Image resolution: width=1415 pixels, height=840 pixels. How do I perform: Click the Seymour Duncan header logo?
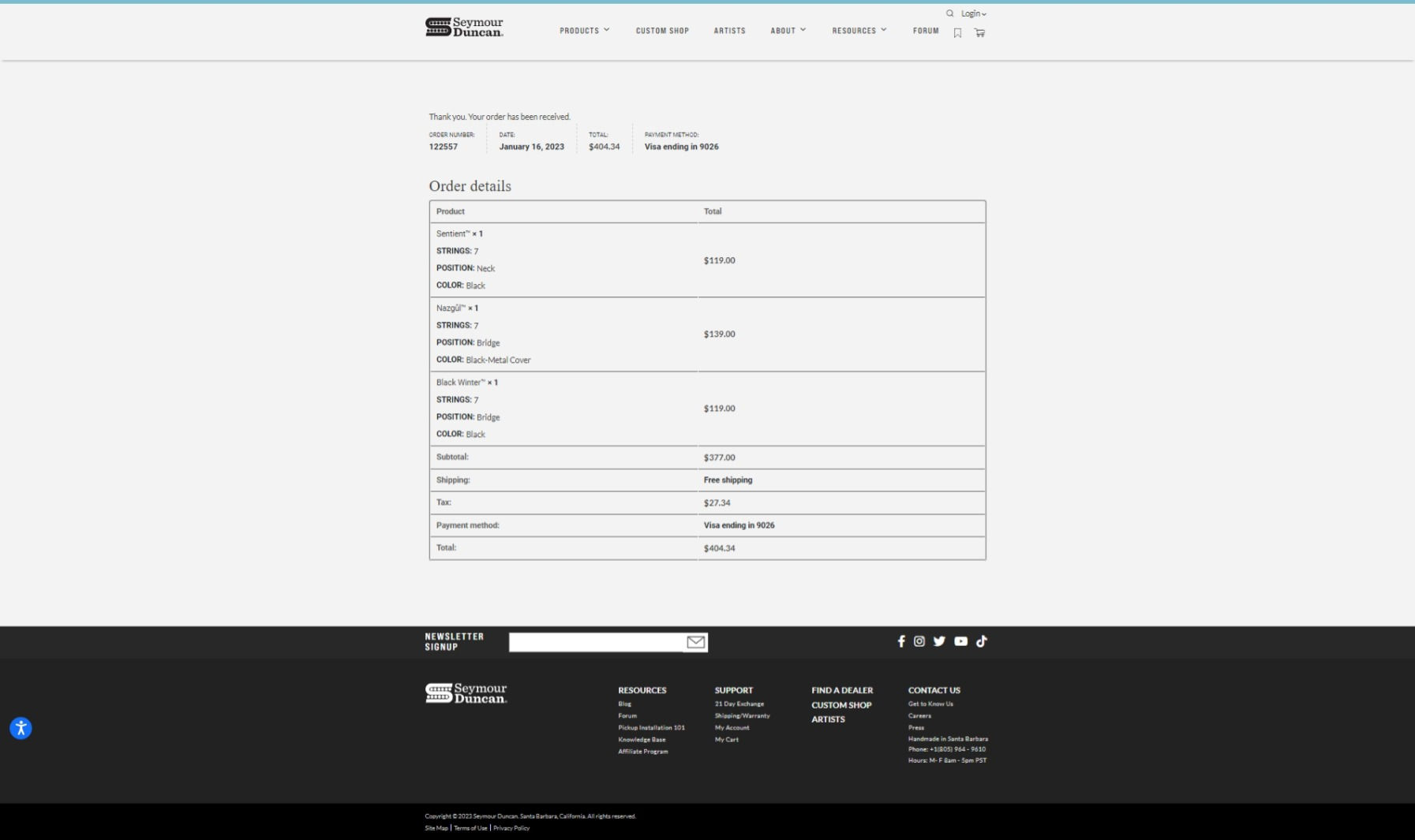coord(464,27)
